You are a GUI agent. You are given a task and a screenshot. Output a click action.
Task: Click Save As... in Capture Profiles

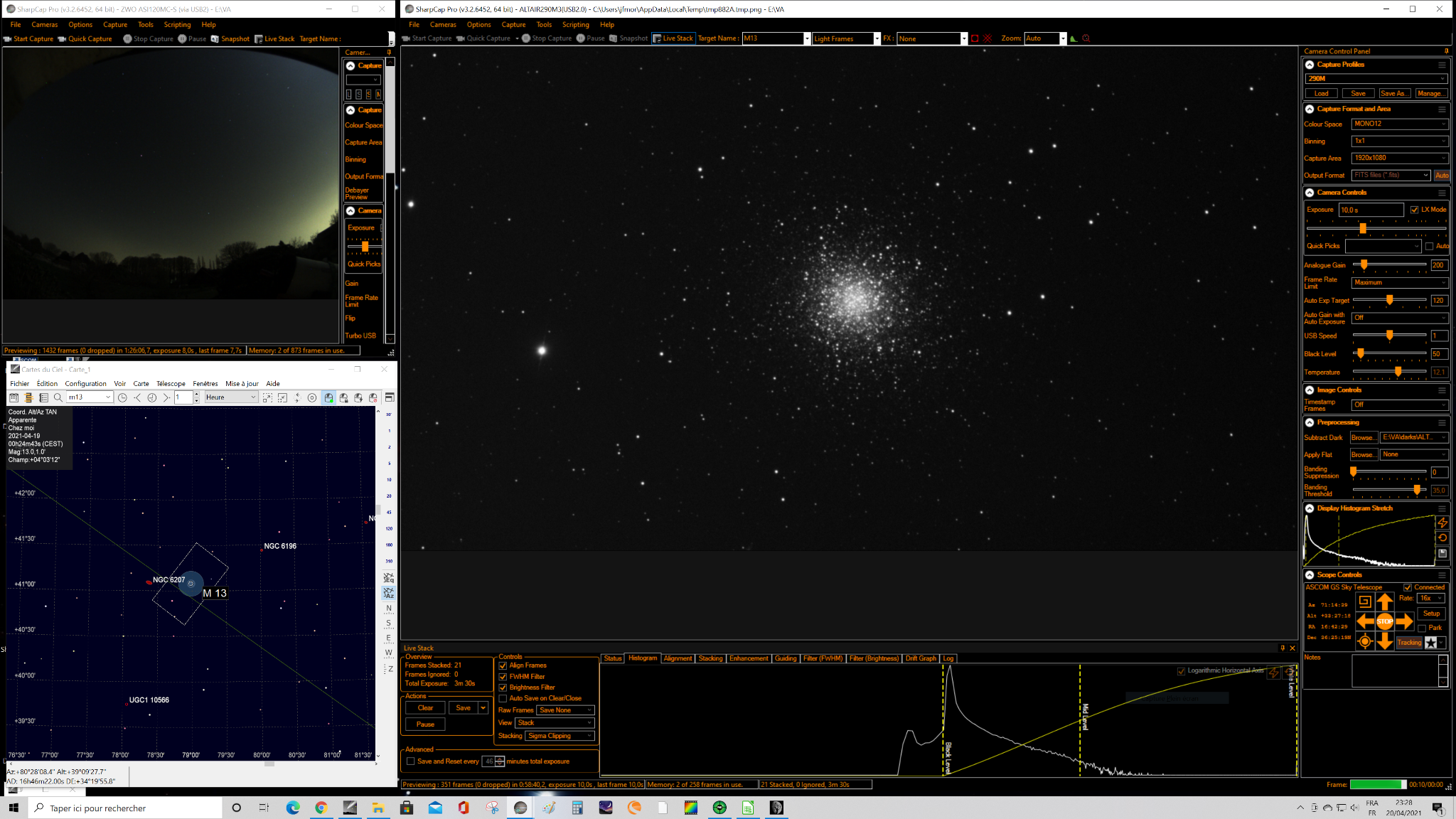tap(1393, 94)
